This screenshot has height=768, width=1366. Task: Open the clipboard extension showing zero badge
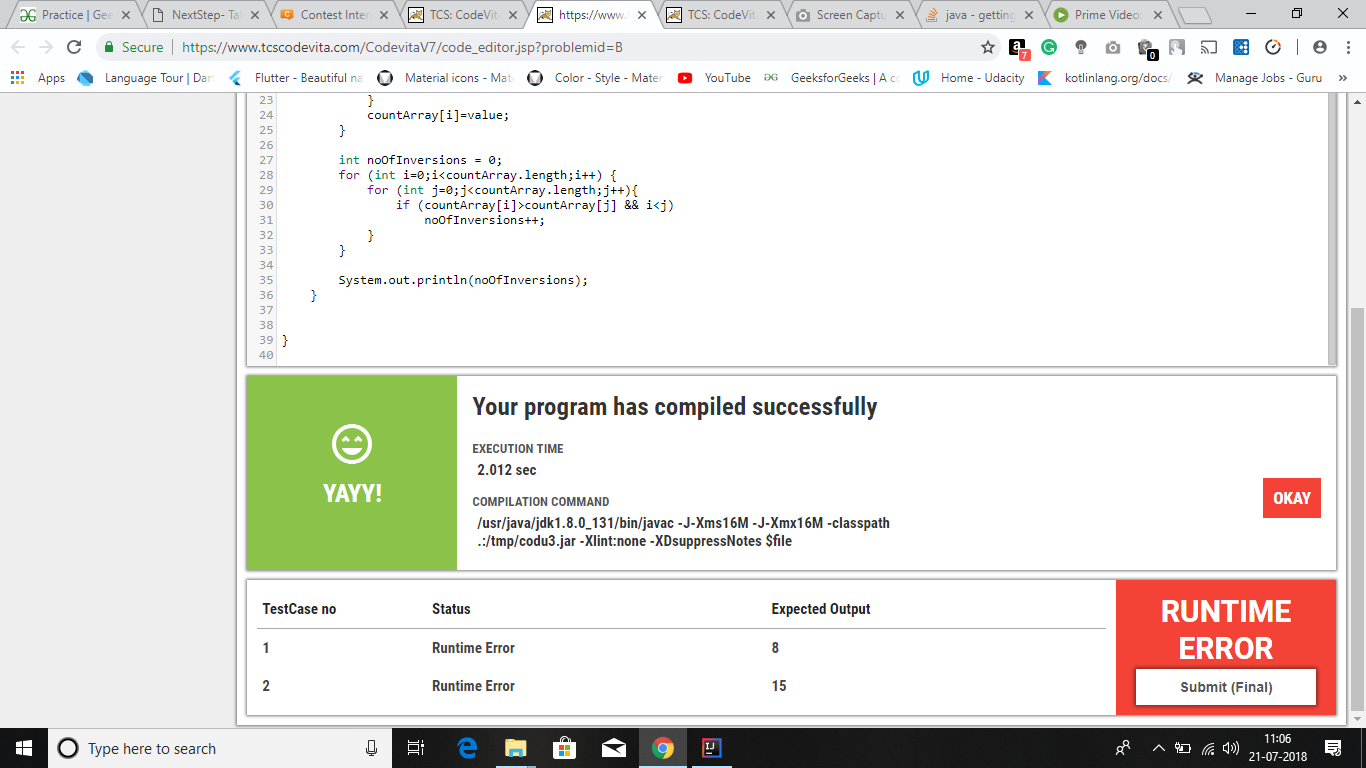click(x=1146, y=47)
